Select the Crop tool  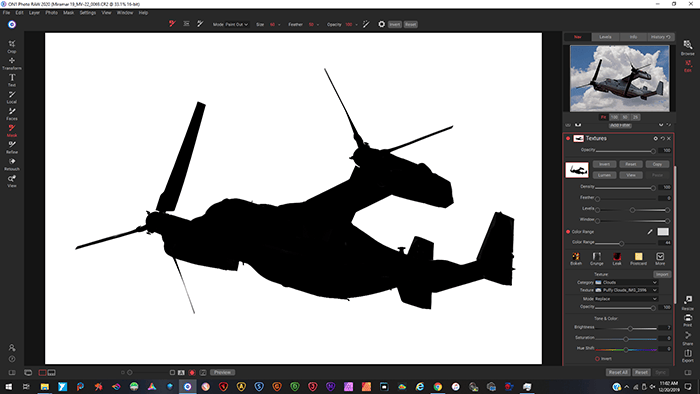click(12, 46)
